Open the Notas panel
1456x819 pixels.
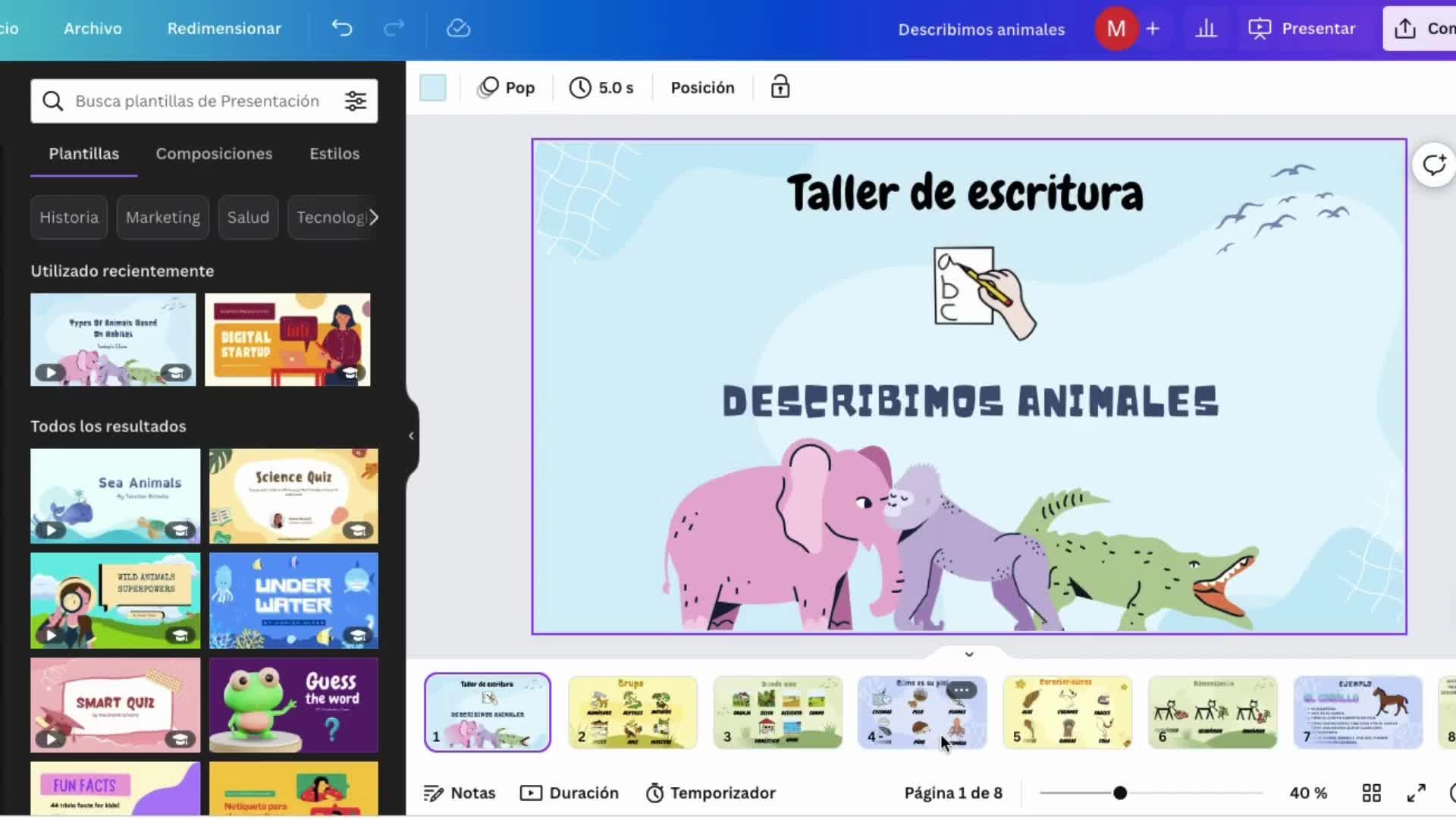(459, 793)
